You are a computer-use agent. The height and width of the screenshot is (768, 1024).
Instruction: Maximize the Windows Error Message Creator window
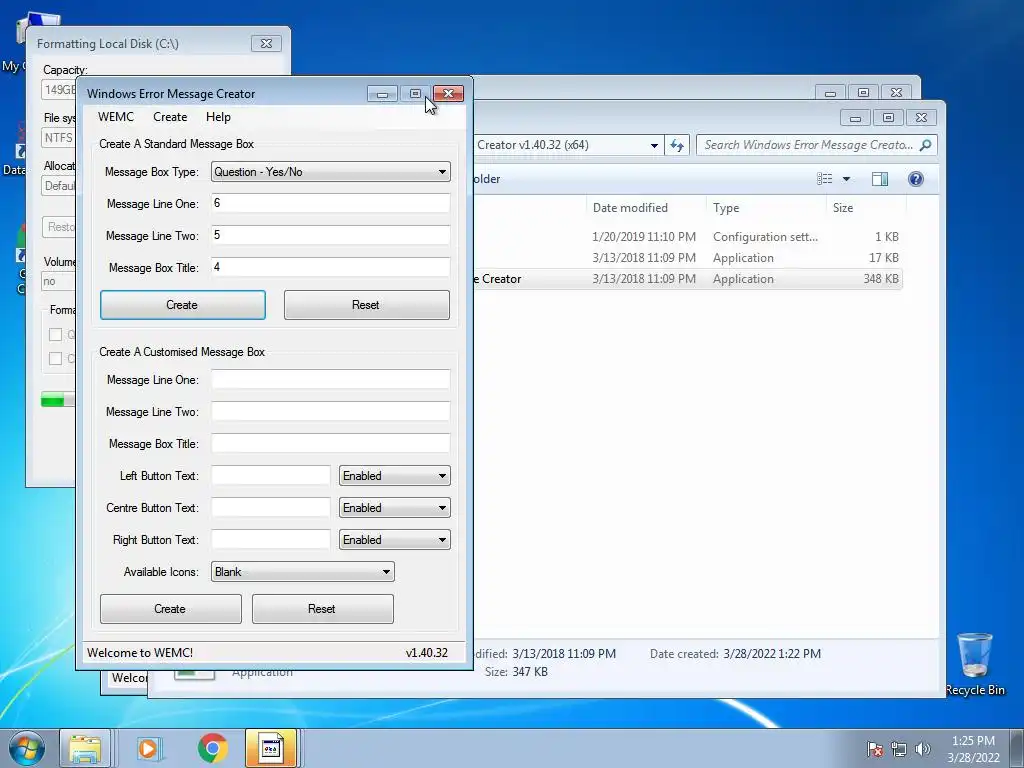[415, 94]
